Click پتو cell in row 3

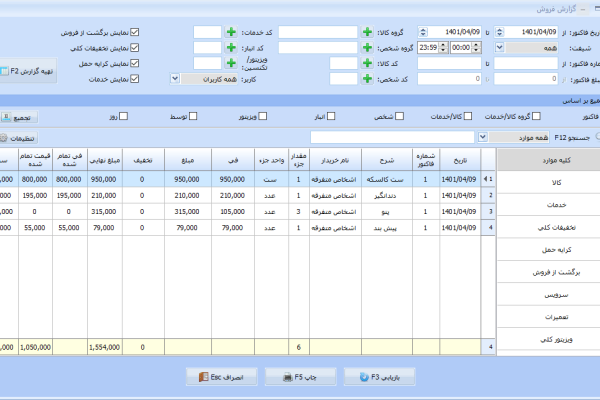tap(387, 211)
